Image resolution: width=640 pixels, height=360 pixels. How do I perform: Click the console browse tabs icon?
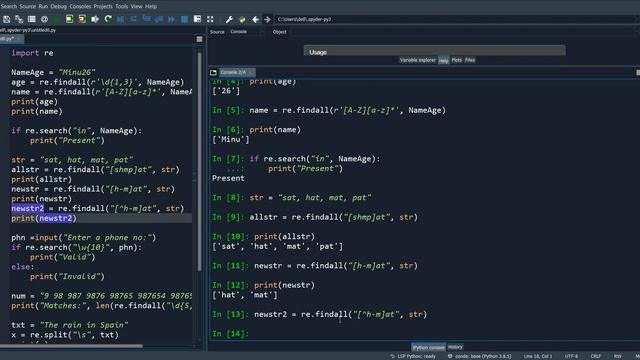coord(213,73)
